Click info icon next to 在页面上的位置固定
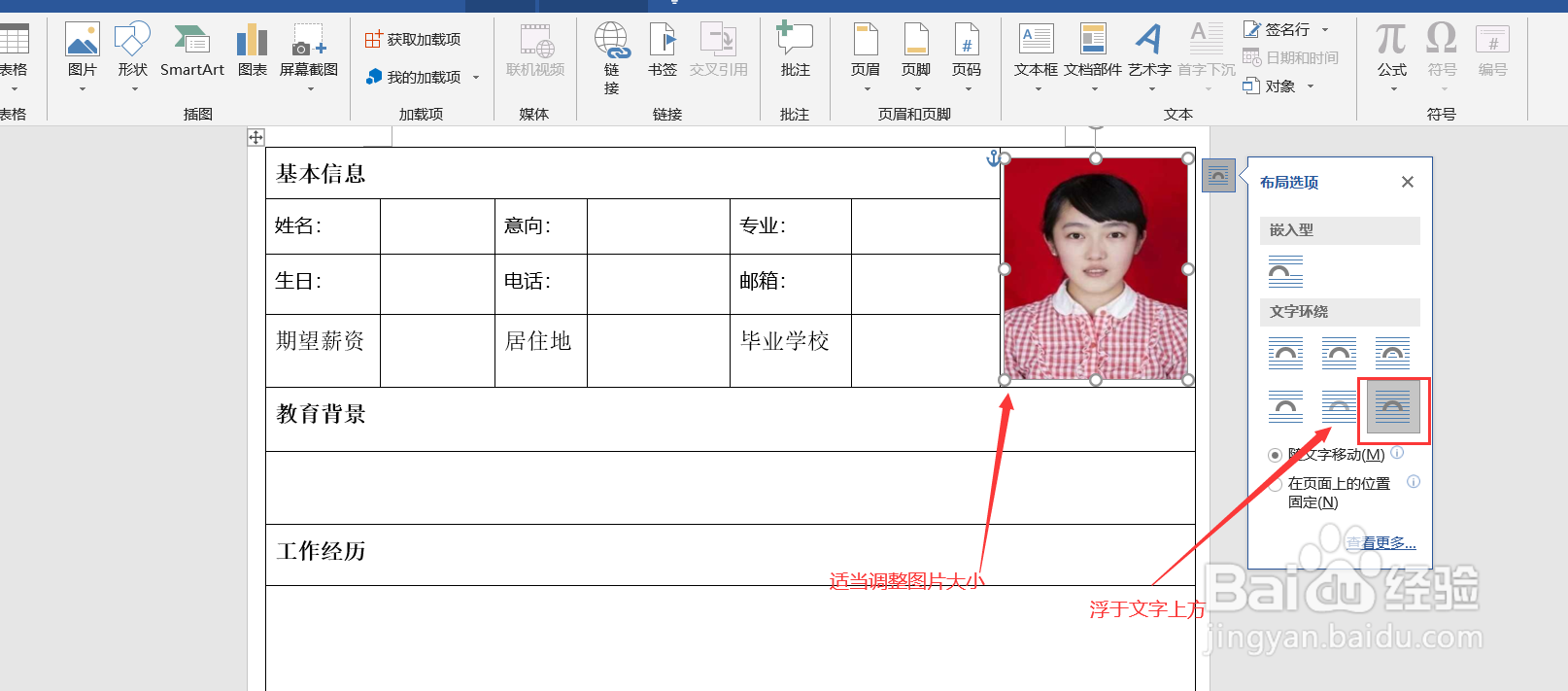The image size is (1568, 691). 1414,482
